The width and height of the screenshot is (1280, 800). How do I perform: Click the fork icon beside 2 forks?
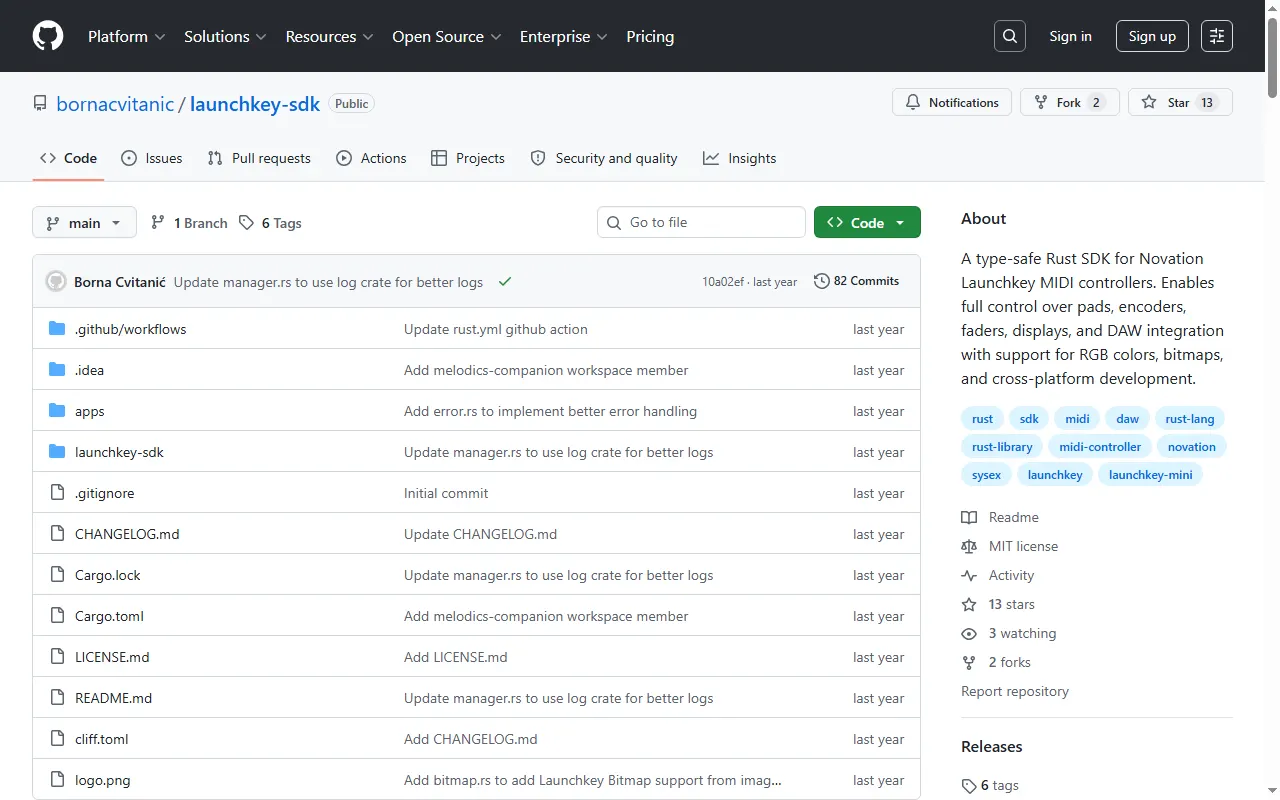(x=969, y=662)
